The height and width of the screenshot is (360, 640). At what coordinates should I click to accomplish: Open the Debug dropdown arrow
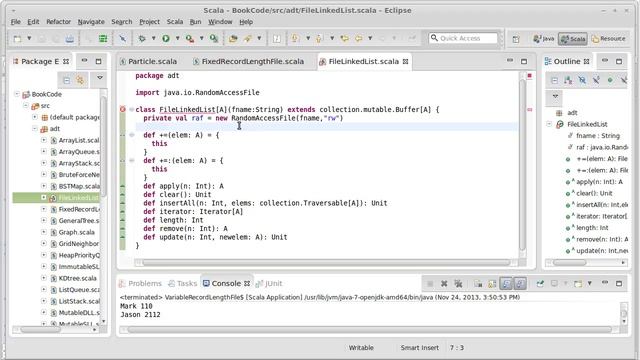coord(153,38)
